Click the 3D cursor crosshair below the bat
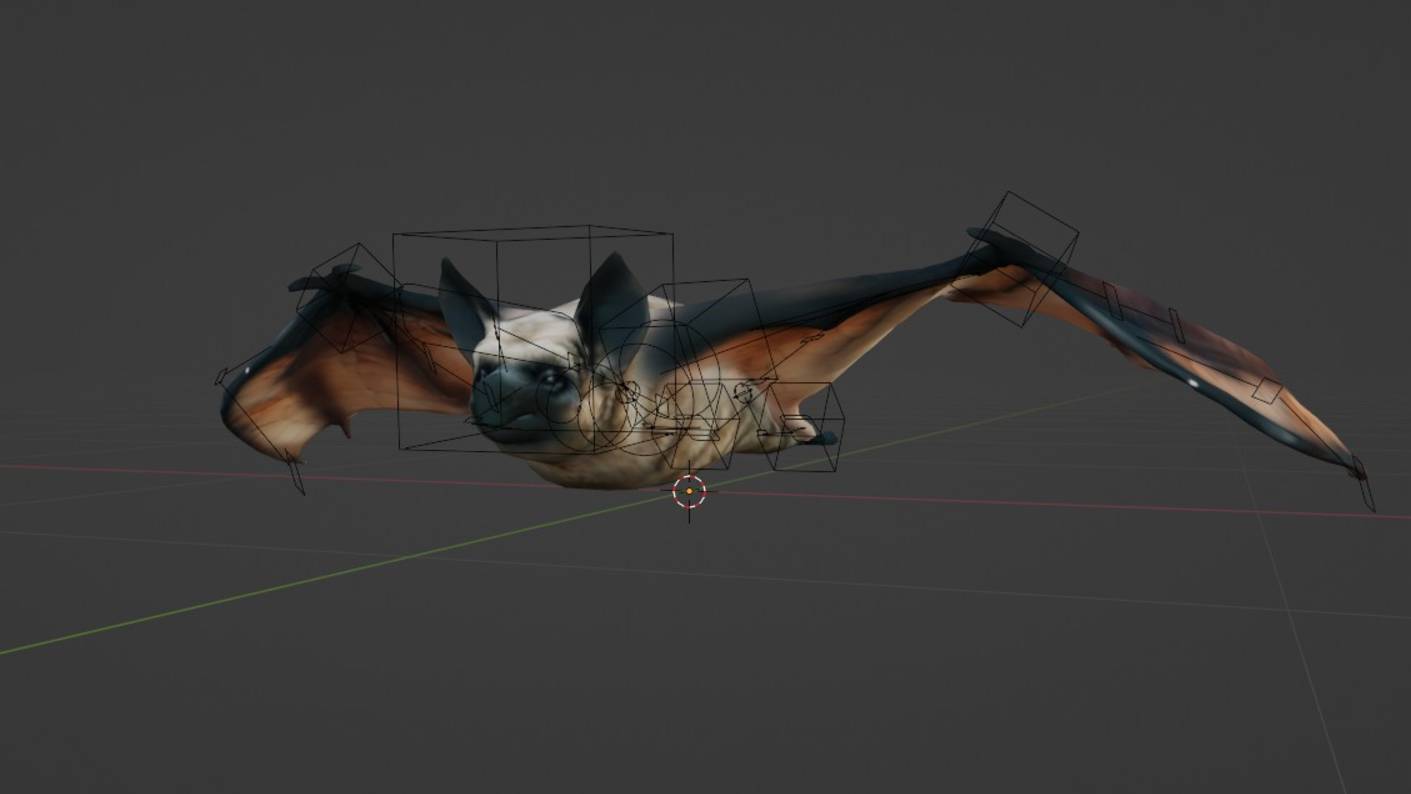 click(x=689, y=491)
